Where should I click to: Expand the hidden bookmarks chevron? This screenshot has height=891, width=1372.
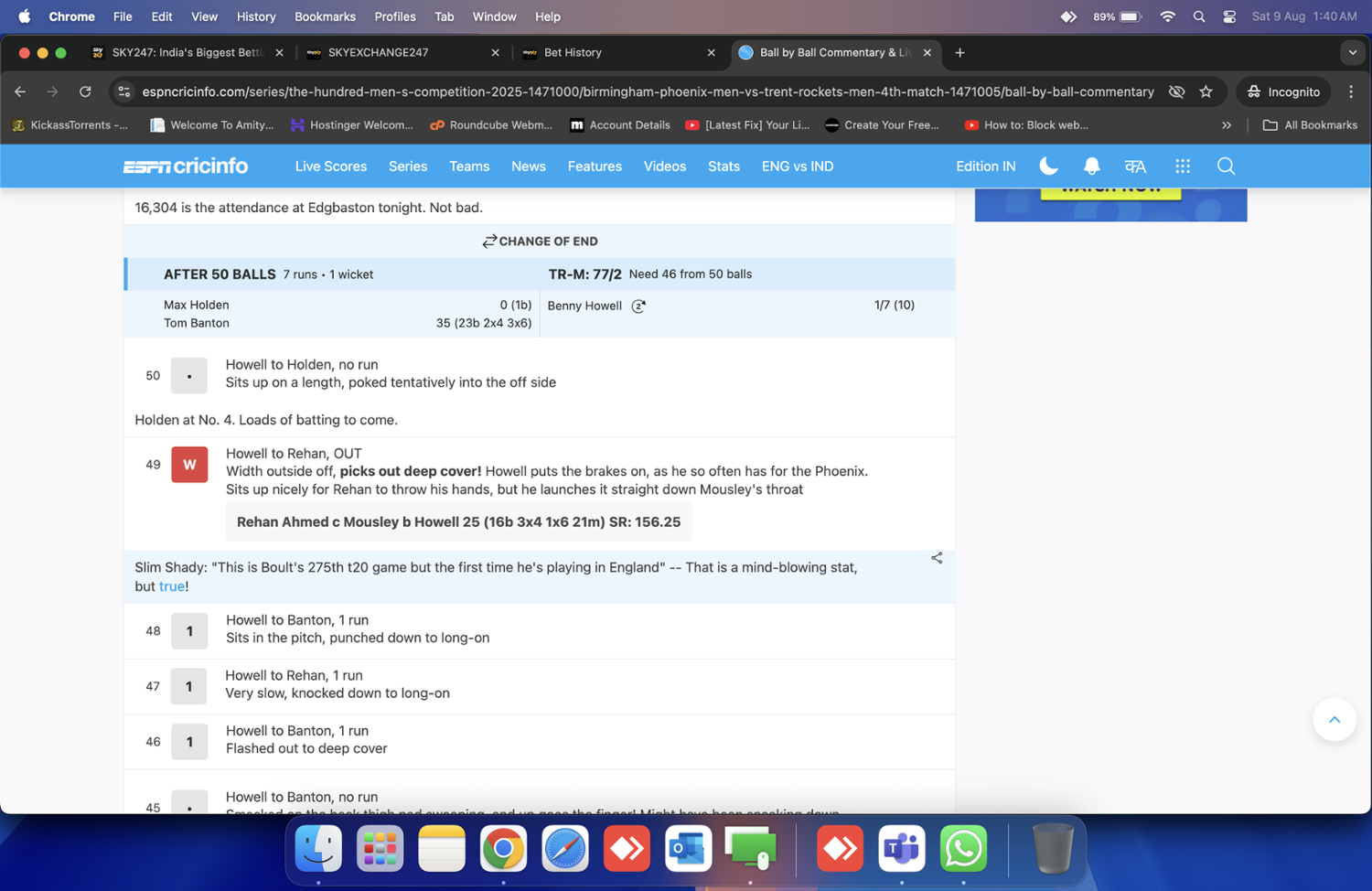click(1227, 125)
